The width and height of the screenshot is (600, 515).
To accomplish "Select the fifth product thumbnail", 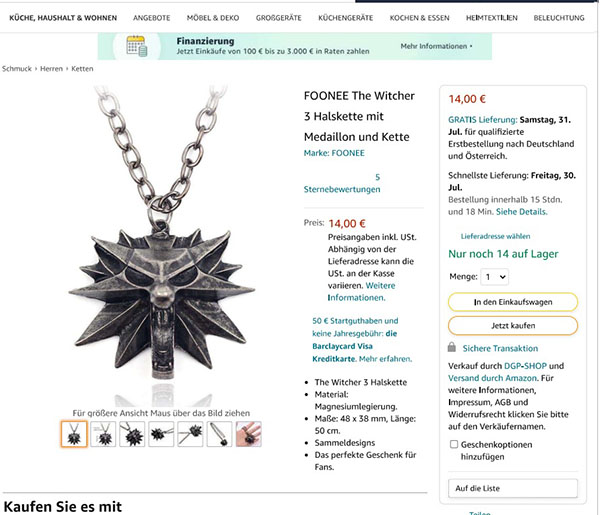I will click(191, 434).
